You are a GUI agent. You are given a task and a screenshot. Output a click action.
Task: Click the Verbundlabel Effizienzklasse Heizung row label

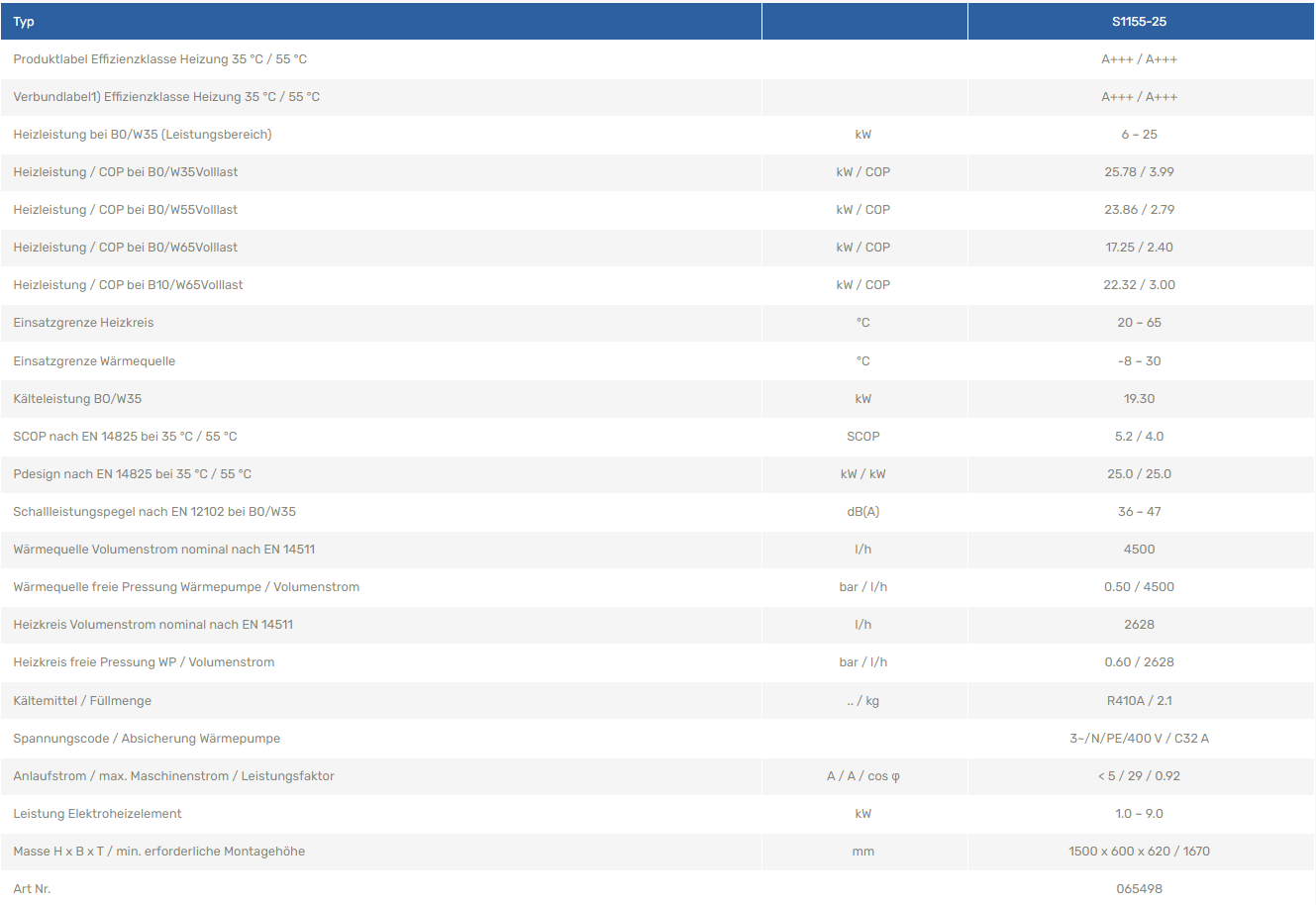[166, 97]
